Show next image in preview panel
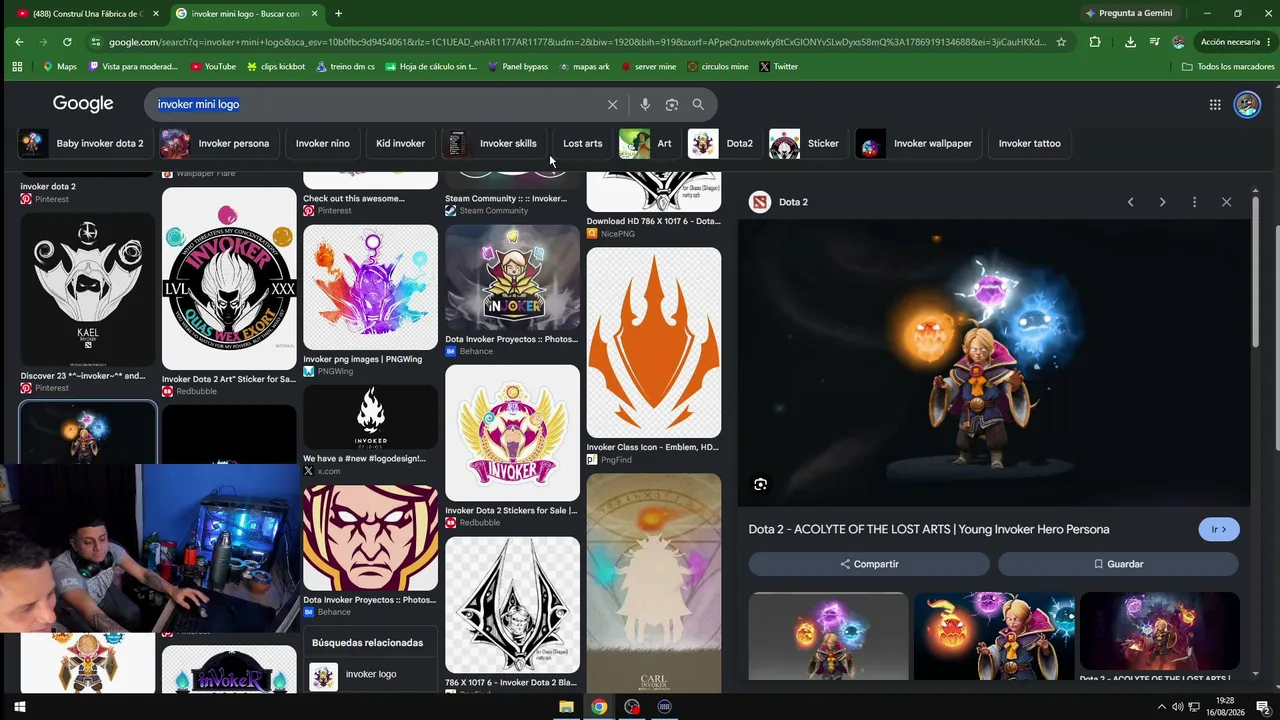Screen dimensions: 1280x720 pos(1162,202)
